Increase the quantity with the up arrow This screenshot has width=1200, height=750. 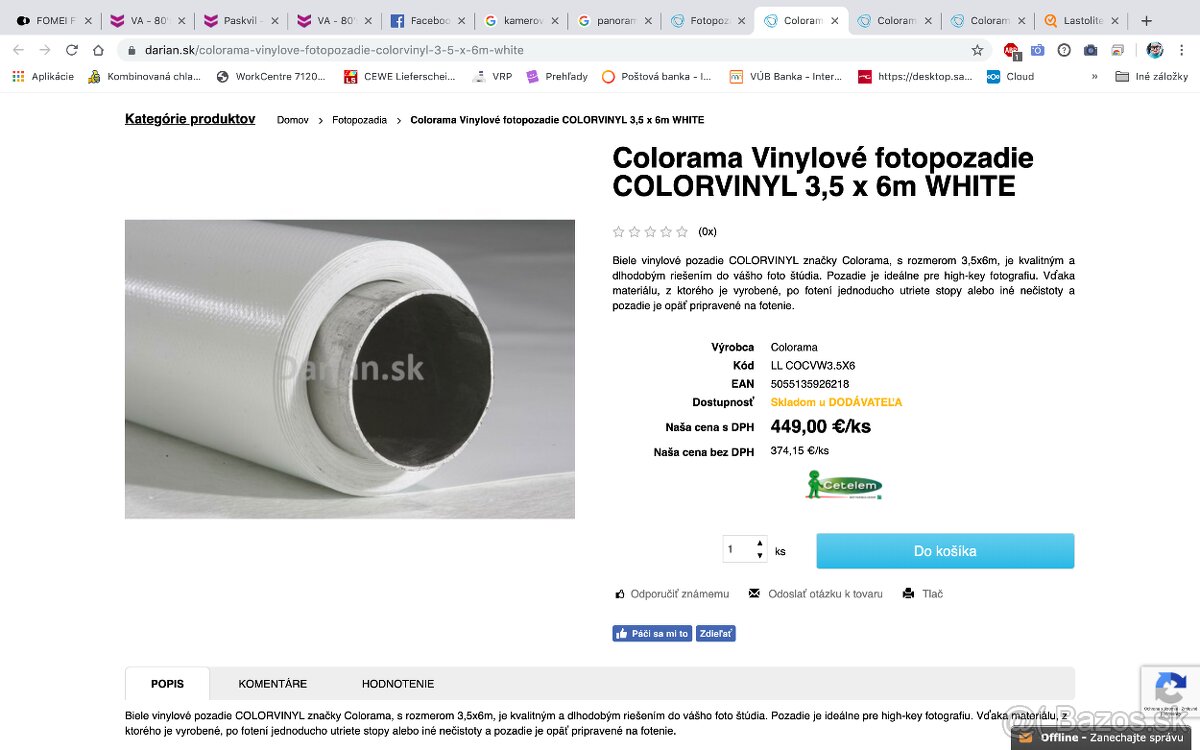tap(760, 543)
